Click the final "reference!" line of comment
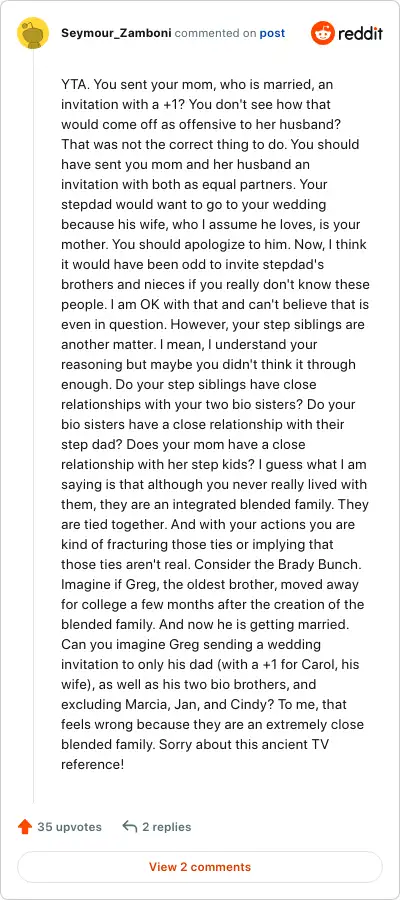The height and width of the screenshot is (900, 400). coord(92,765)
